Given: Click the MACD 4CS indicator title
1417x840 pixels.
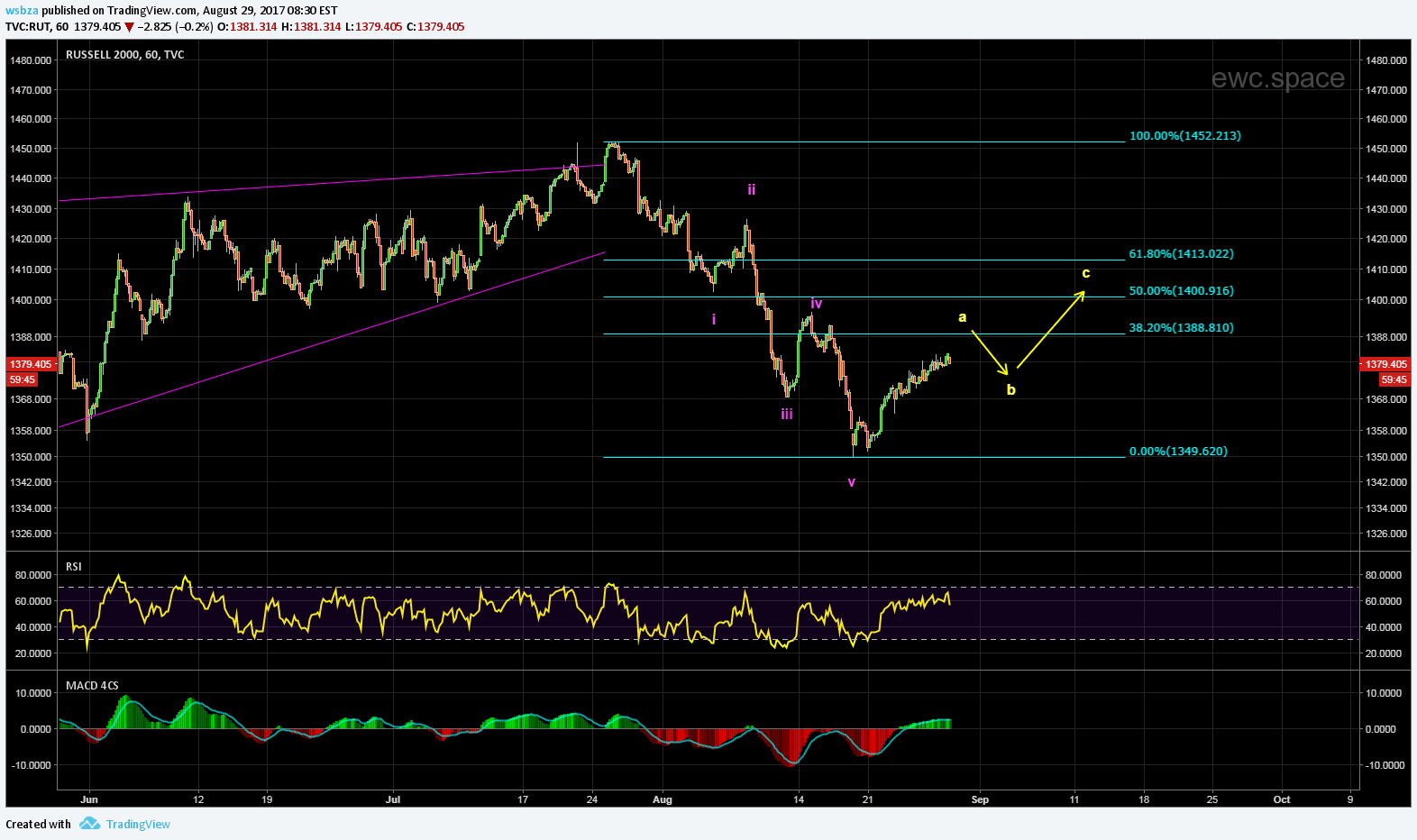Looking at the screenshot, I should (92, 686).
